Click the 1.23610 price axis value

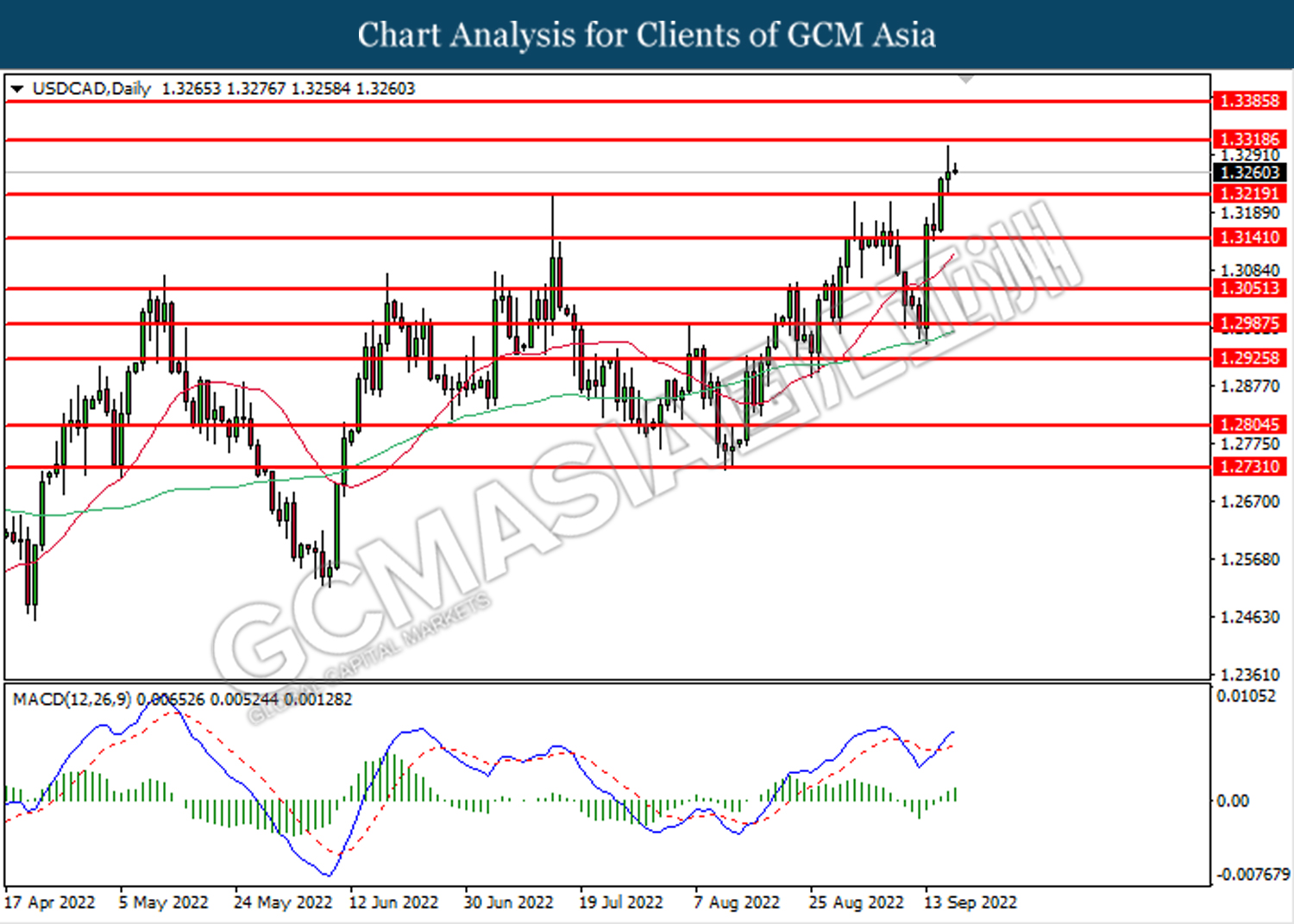click(1250, 675)
